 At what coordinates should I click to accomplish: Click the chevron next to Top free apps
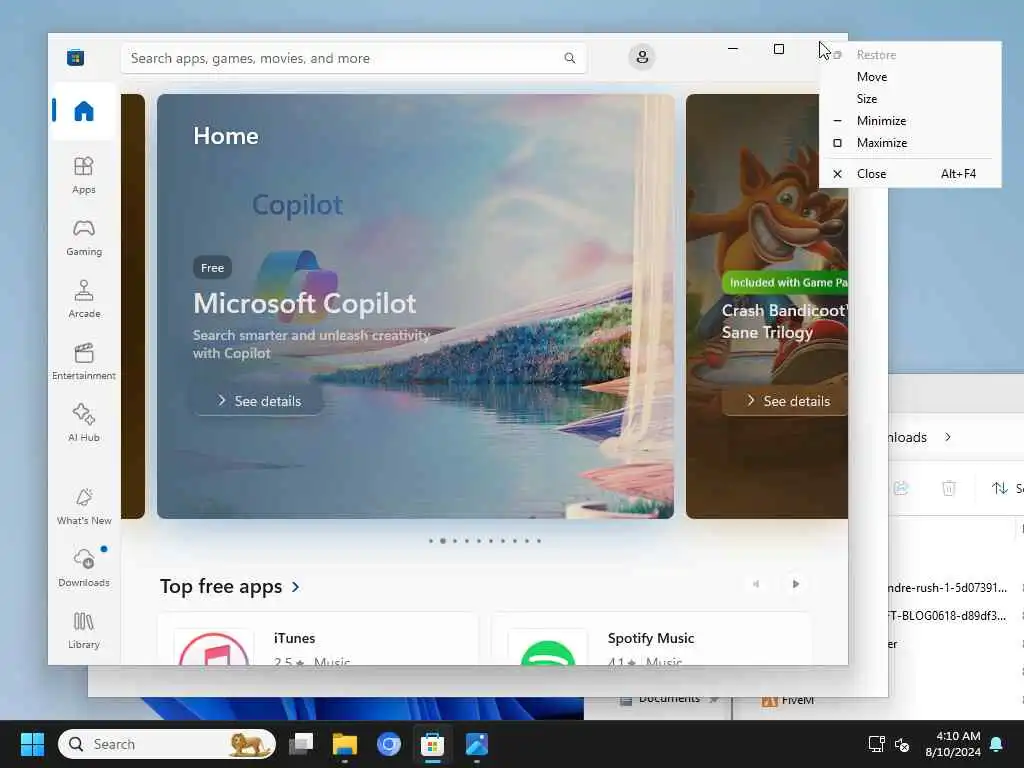(296, 586)
